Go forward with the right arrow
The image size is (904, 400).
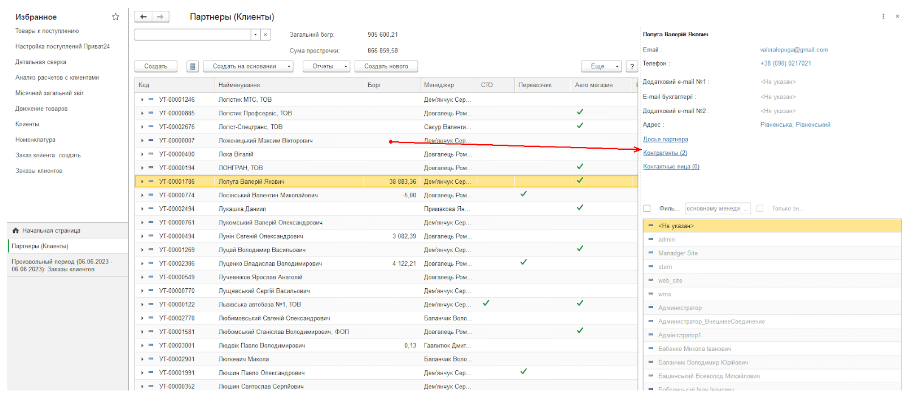tap(161, 17)
